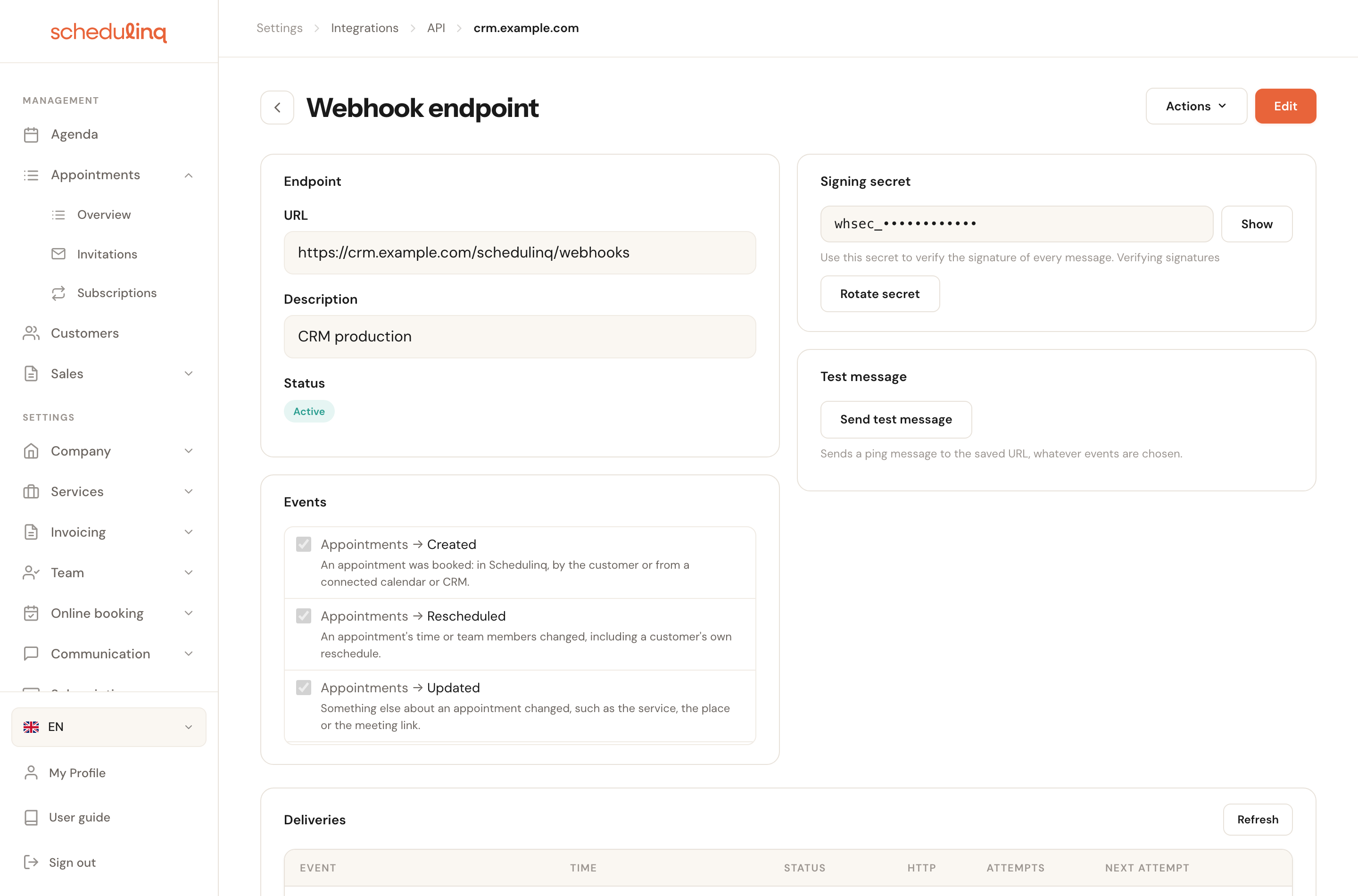This screenshot has width=1358, height=896.
Task: Go to API breadcrumb
Action: pos(436,28)
